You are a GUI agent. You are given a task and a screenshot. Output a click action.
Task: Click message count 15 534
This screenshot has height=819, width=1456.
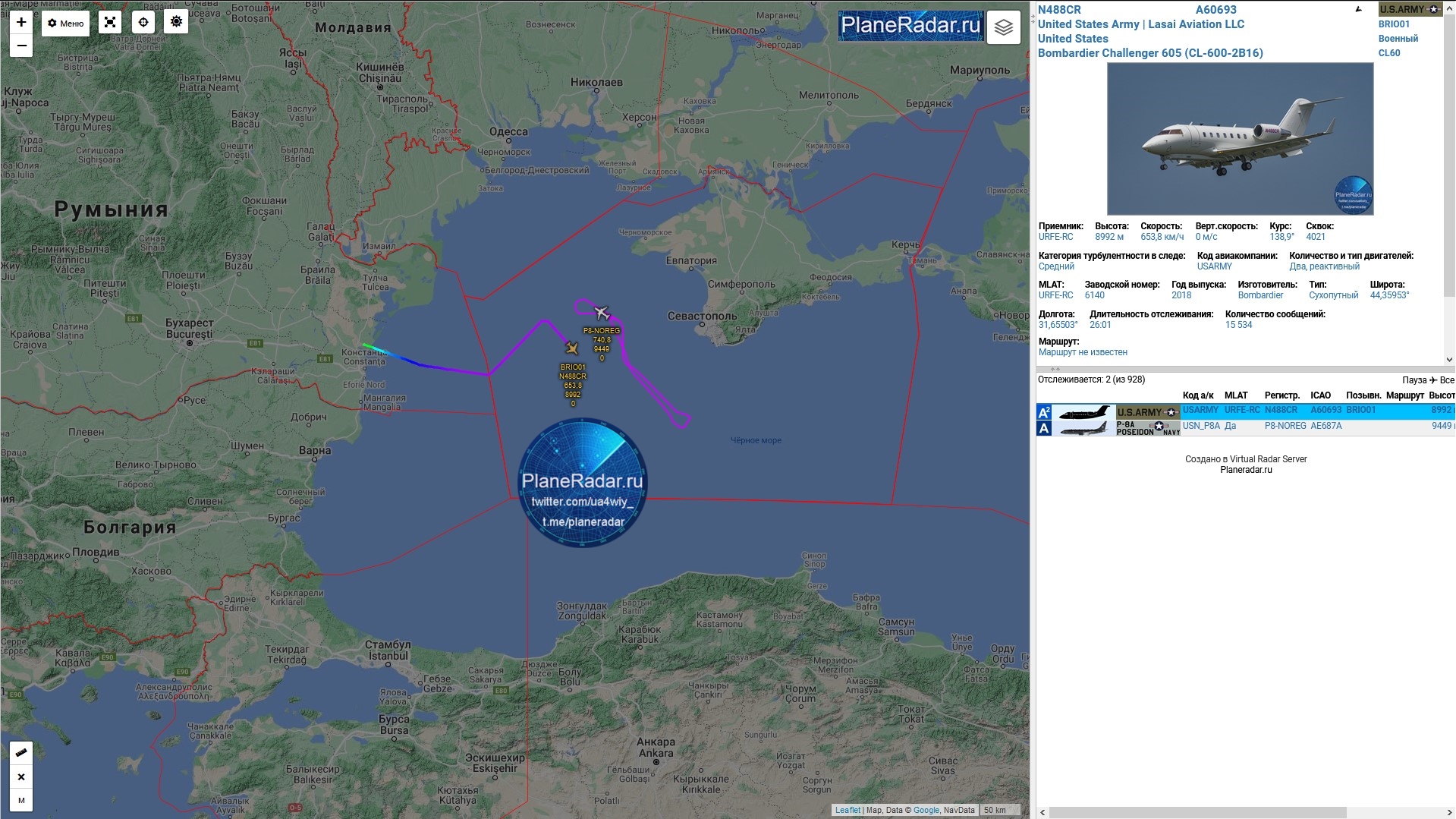tap(1239, 325)
